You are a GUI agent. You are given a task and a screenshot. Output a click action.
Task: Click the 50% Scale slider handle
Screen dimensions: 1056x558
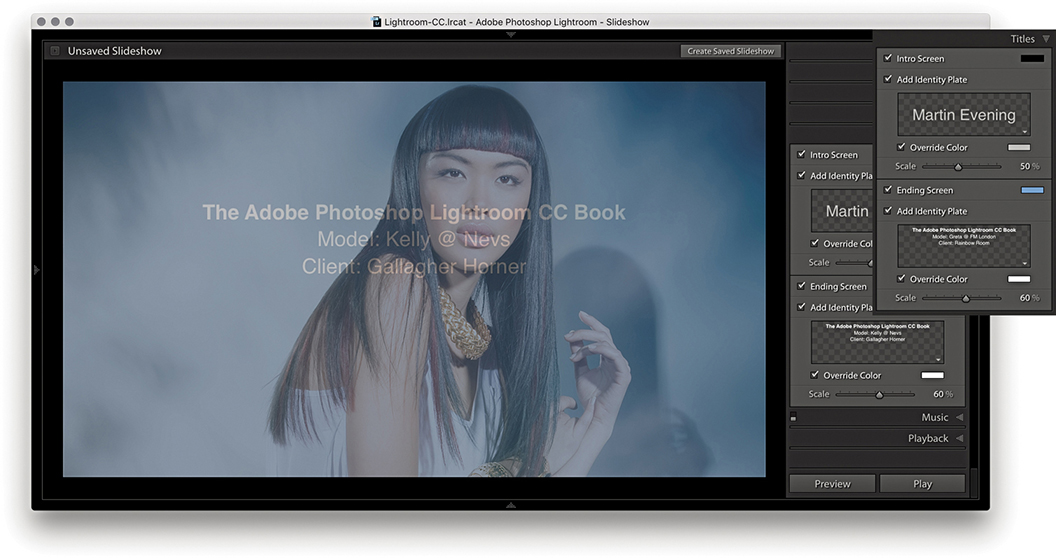pos(958,167)
